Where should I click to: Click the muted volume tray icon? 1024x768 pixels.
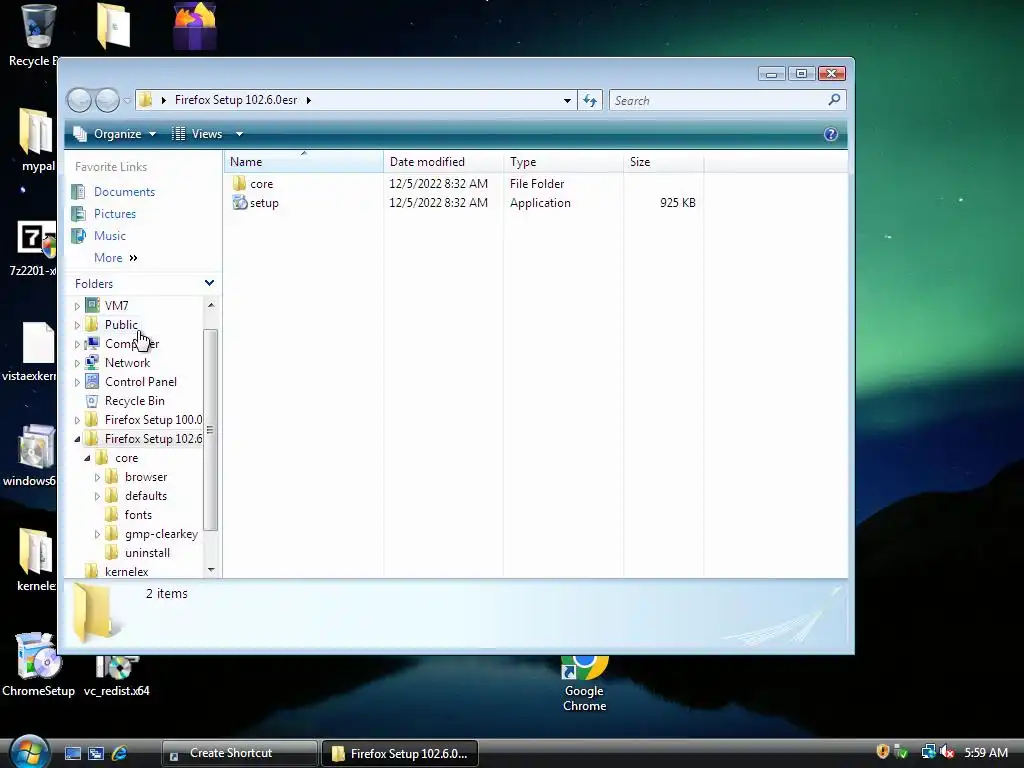pos(948,752)
